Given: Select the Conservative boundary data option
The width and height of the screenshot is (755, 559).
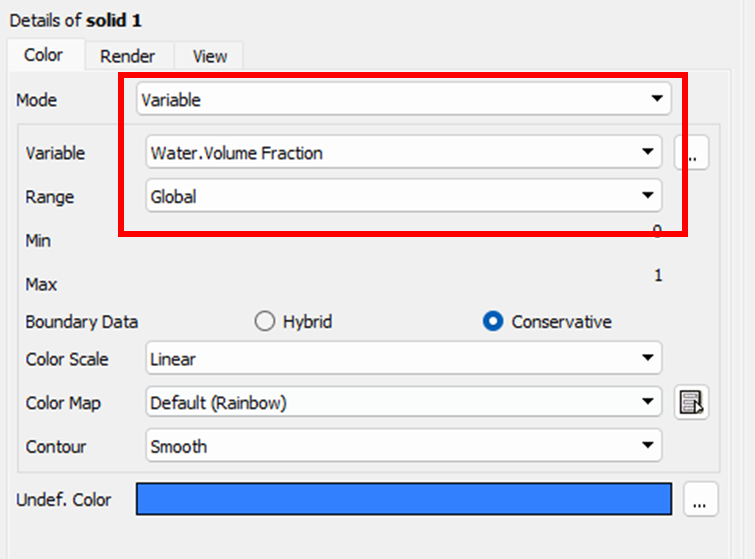Looking at the screenshot, I should (x=547, y=321).
